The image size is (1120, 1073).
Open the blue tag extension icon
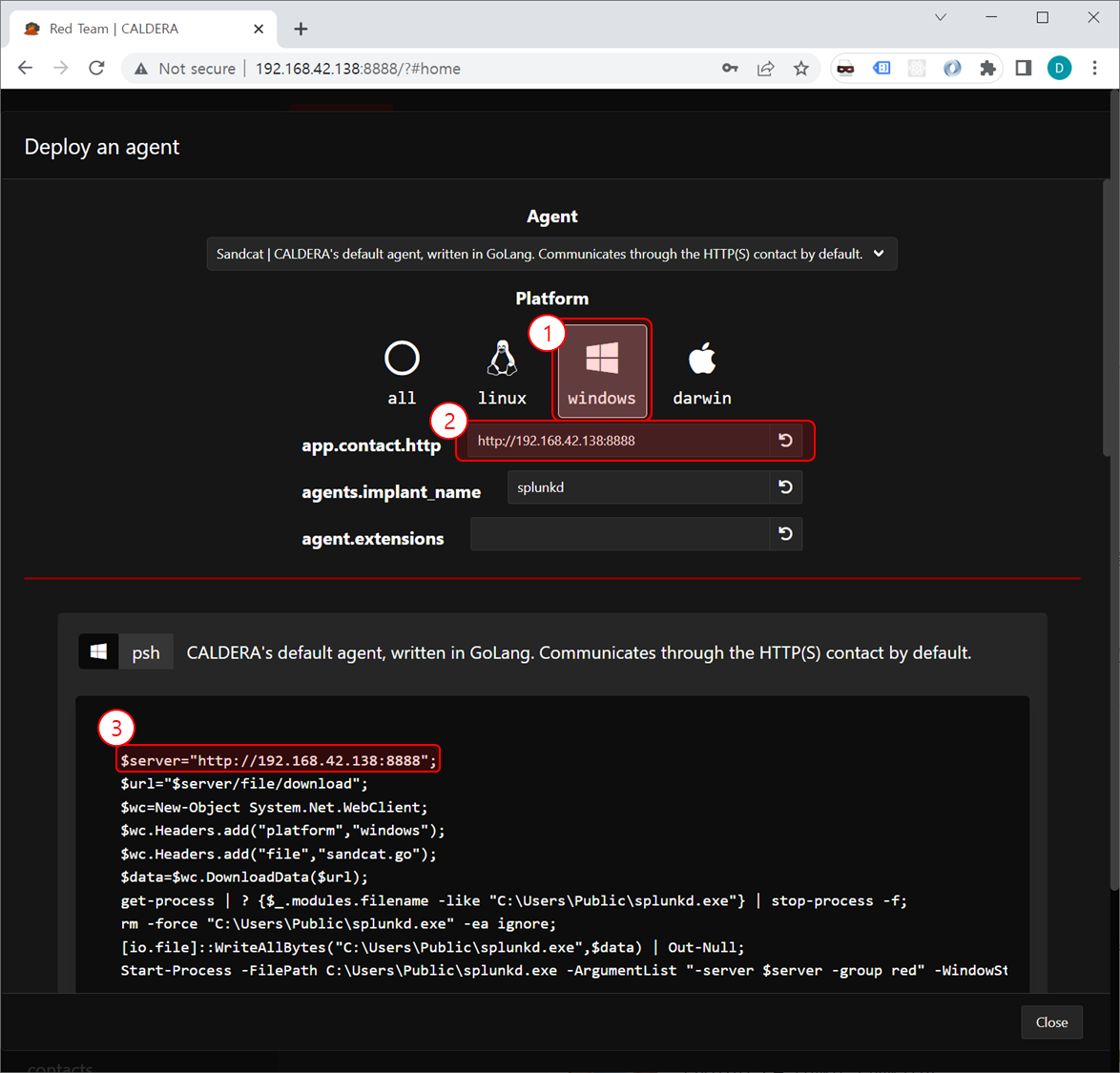point(882,69)
